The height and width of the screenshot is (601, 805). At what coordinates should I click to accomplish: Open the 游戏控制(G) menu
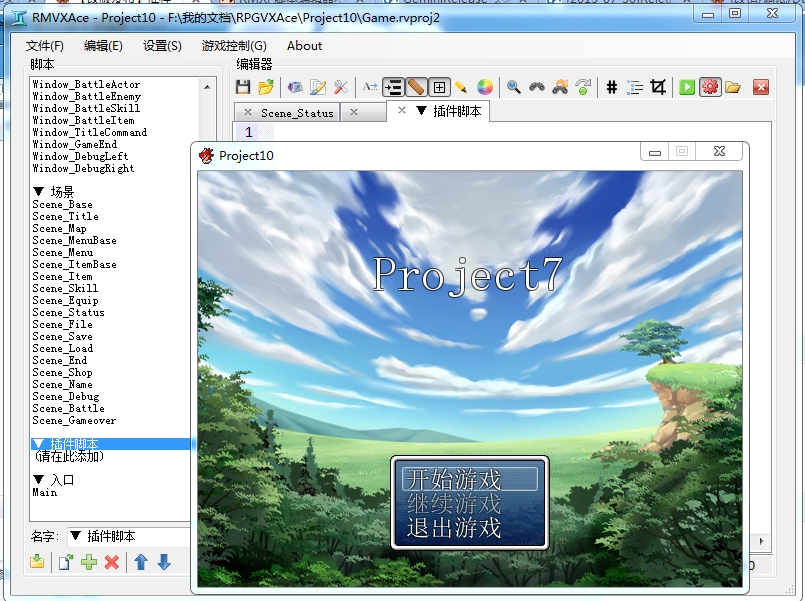pyautogui.click(x=234, y=46)
